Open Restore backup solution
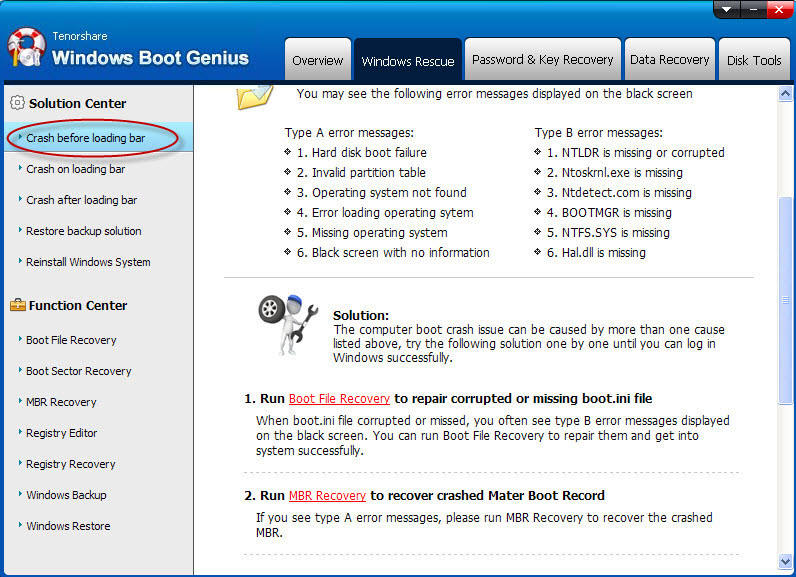 coord(84,231)
